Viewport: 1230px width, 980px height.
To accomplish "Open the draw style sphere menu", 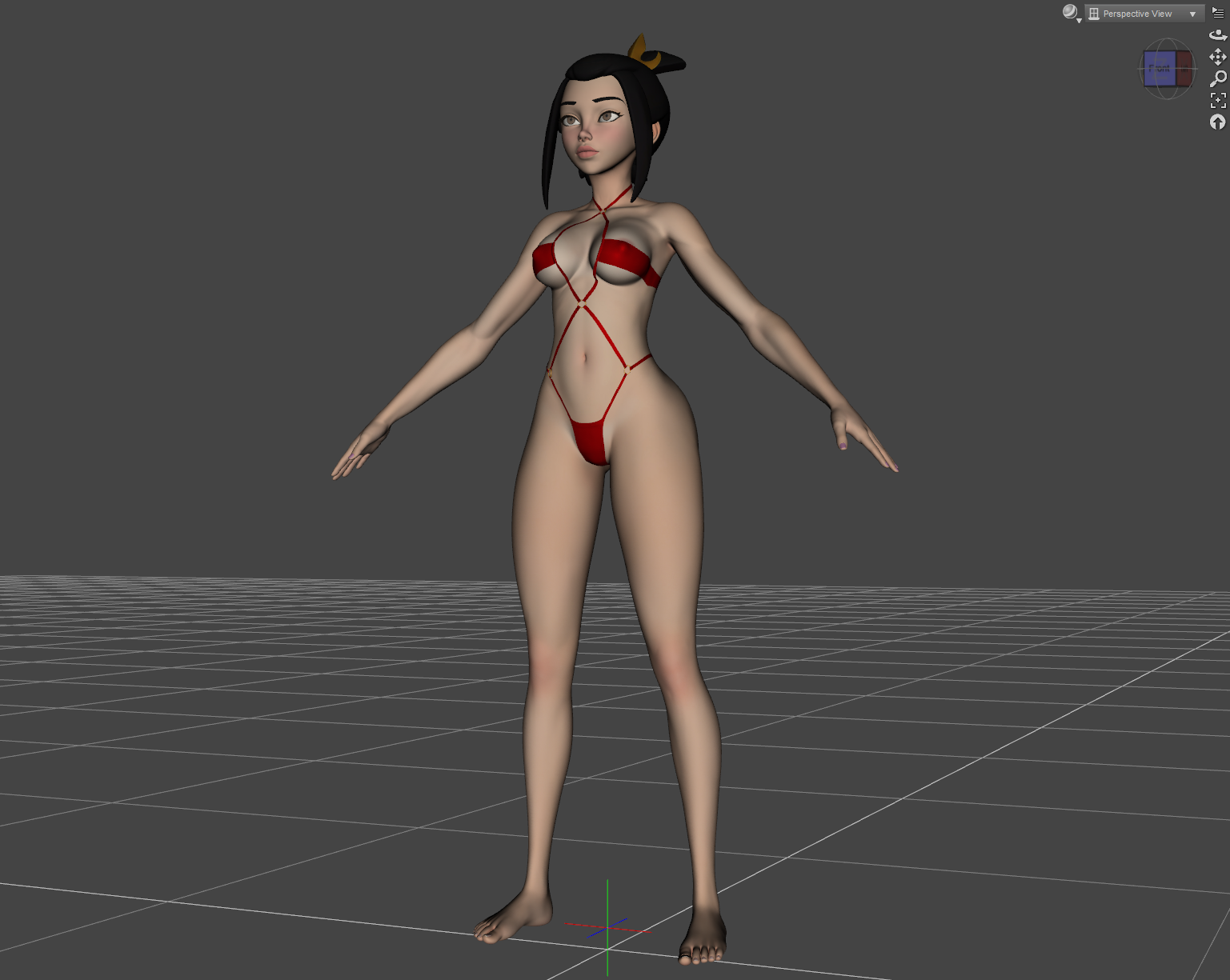I will click(1072, 13).
